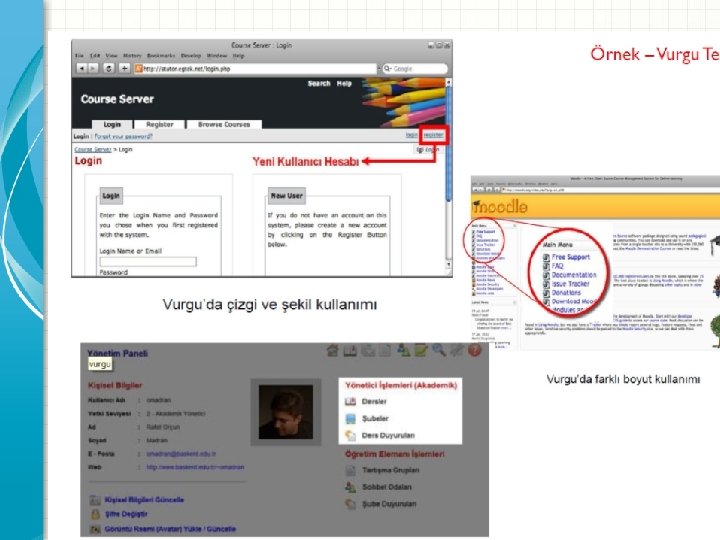Click the Forward arrow in Course Server browser
Screen dimensions: 720x540
coord(93,68)
